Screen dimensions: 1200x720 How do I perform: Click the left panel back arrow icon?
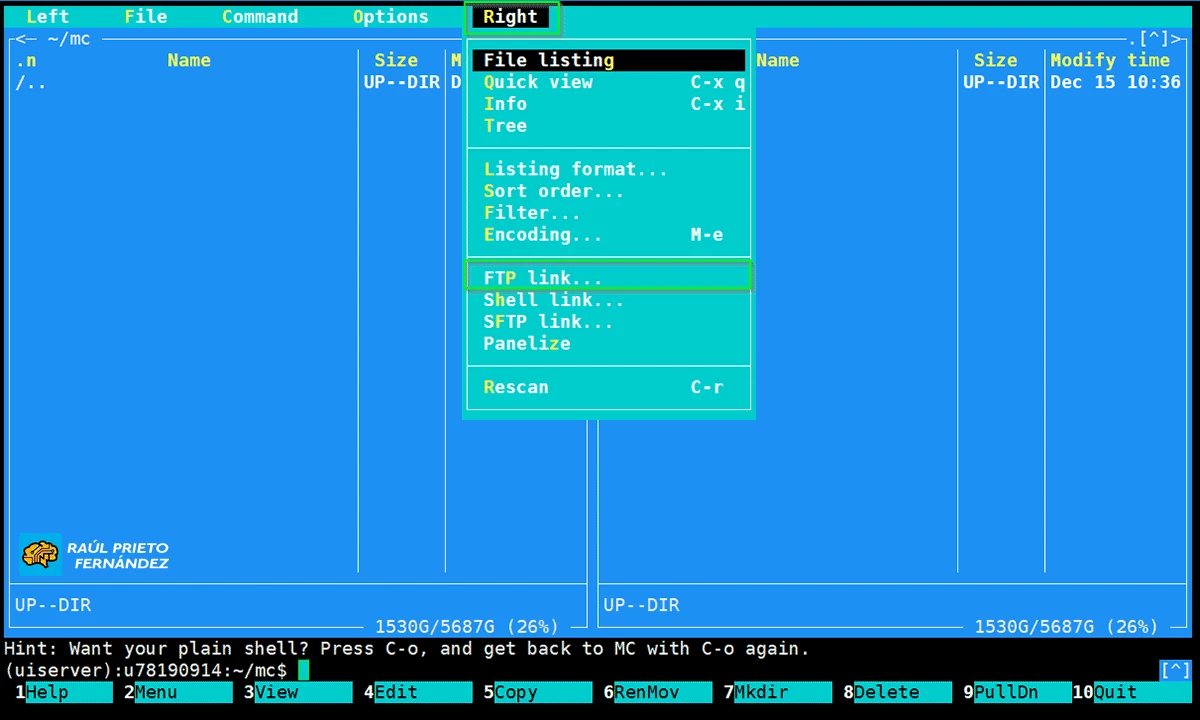(x=26, y=39)
